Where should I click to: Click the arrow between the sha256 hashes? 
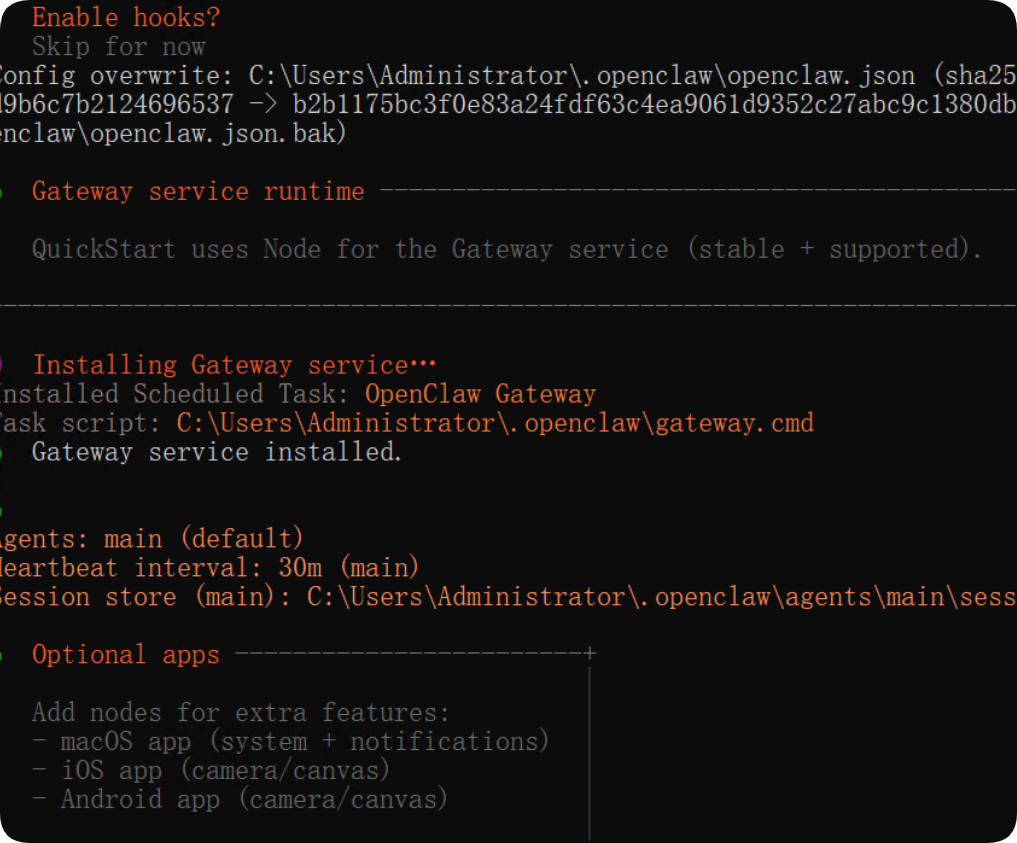(x=263, y=105)
